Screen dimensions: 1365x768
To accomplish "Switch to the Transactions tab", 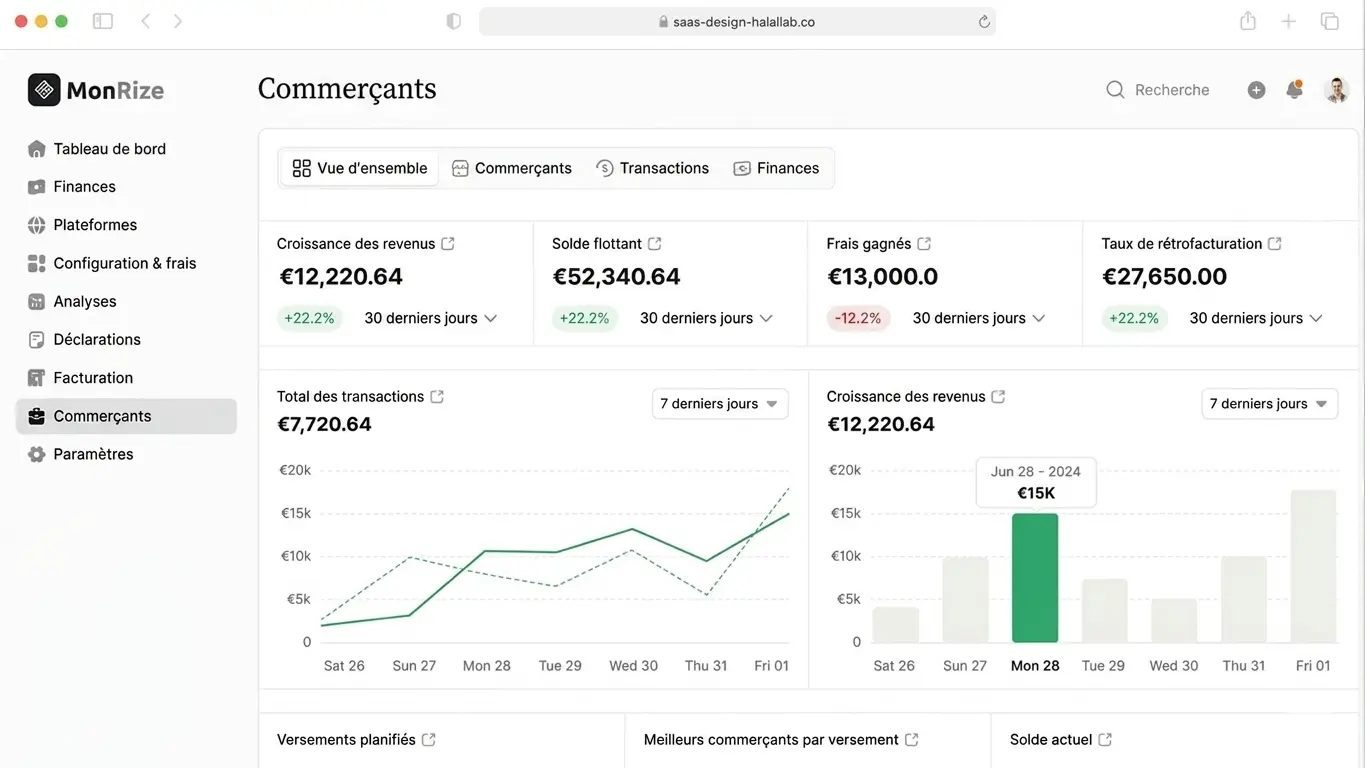I will click(652, 167).
